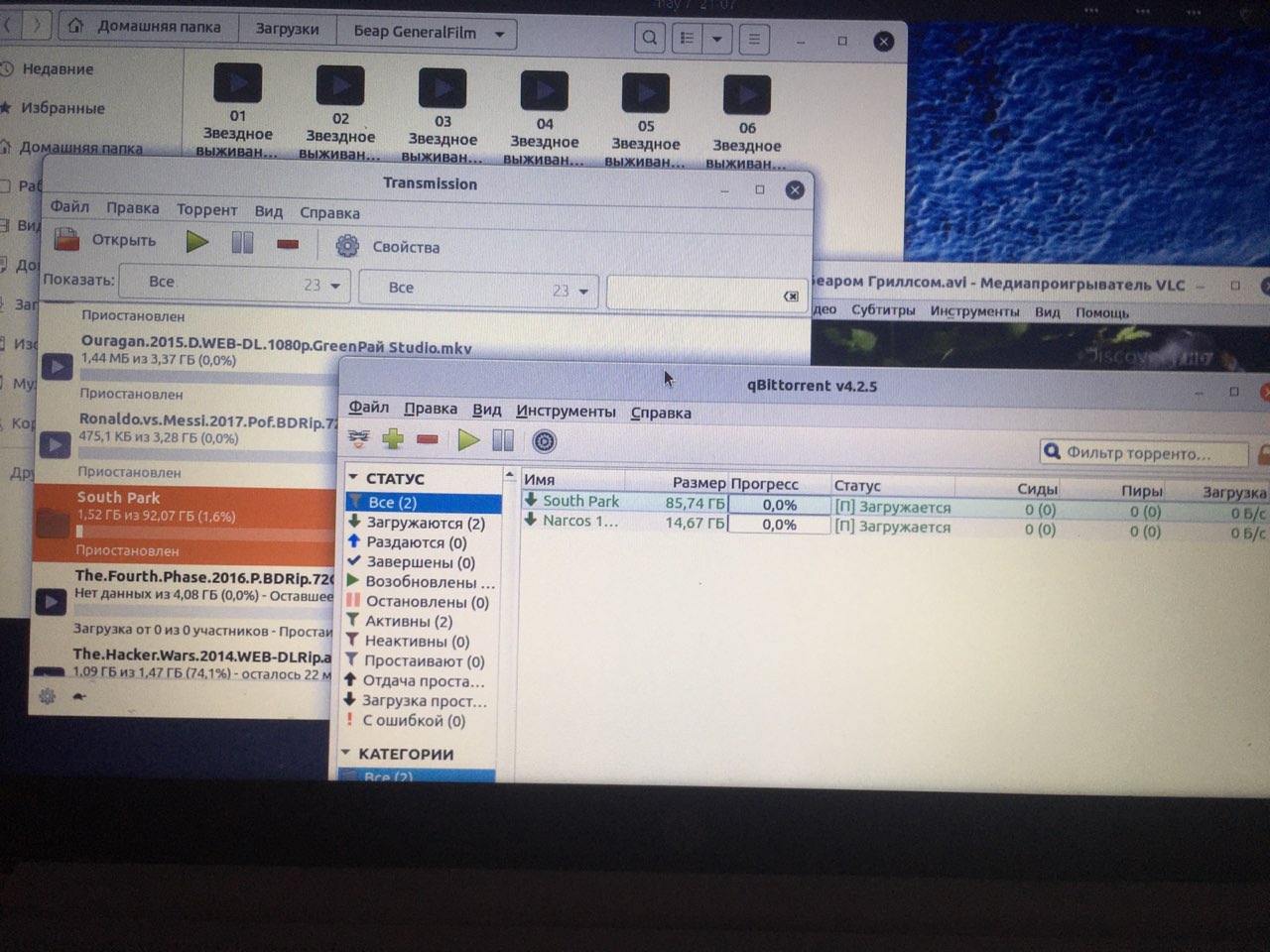Click play button on The.Fourth.Phase torrent row
1270x952 pixels.
coord(51,600)
